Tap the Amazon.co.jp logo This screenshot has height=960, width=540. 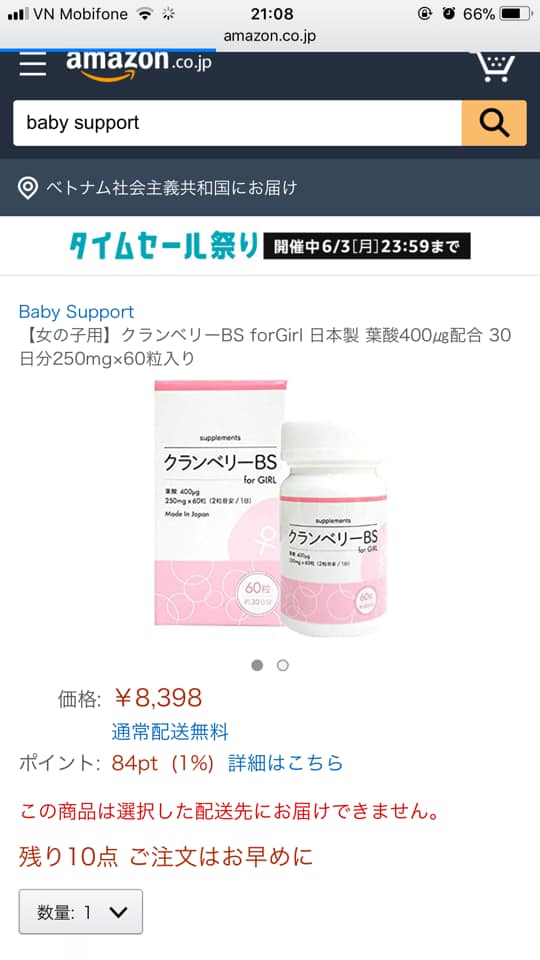pos(139,66)
